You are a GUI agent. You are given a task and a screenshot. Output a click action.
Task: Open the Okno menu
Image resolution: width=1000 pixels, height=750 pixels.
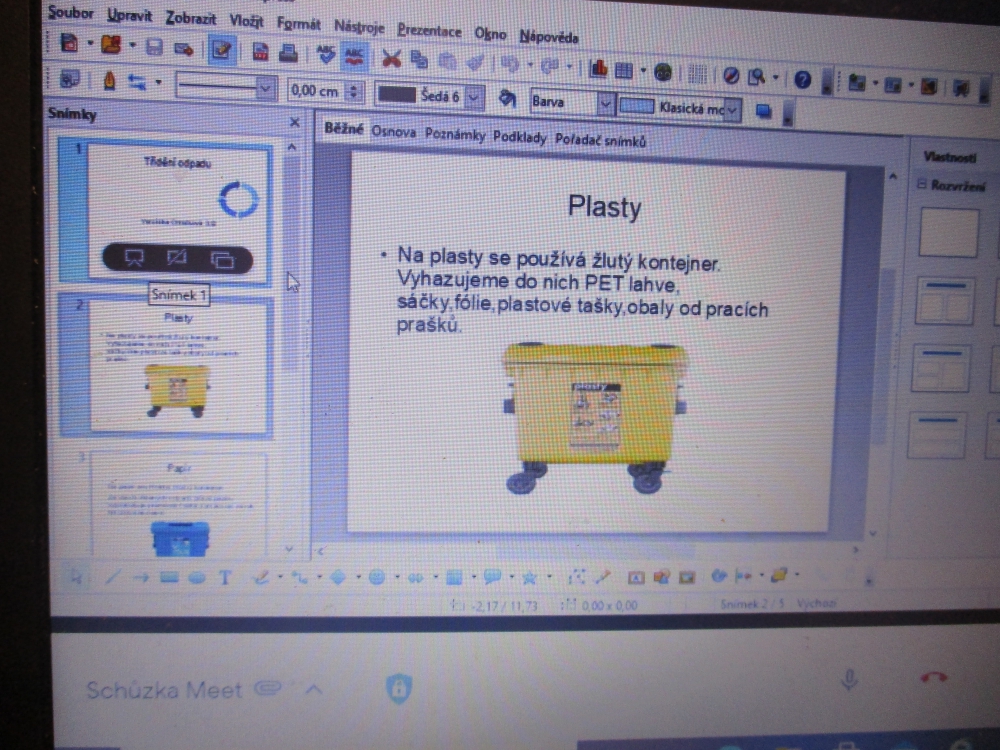pyautogui.click(x=490, y=33)
